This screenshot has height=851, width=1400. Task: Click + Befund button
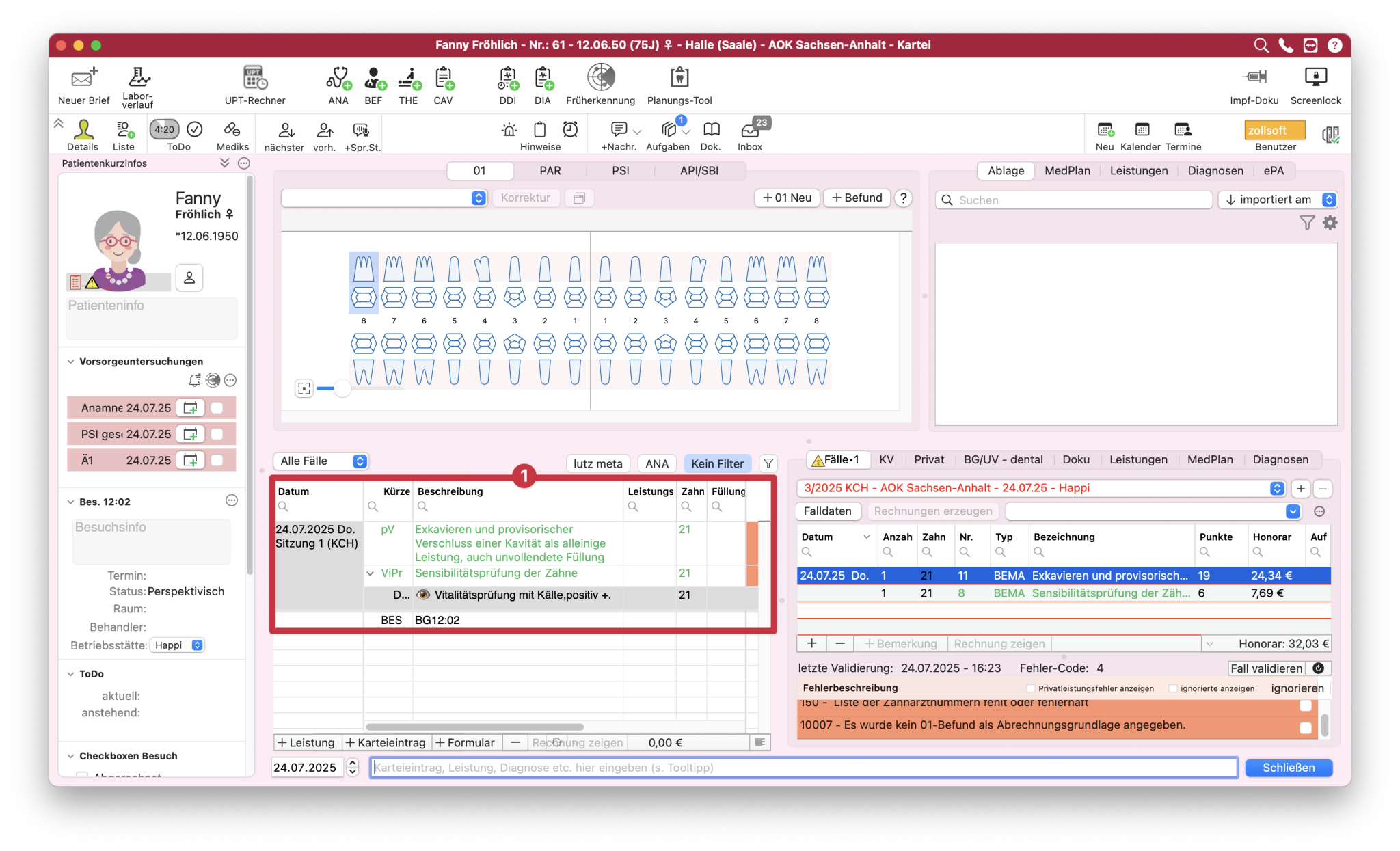coord(857,198)
